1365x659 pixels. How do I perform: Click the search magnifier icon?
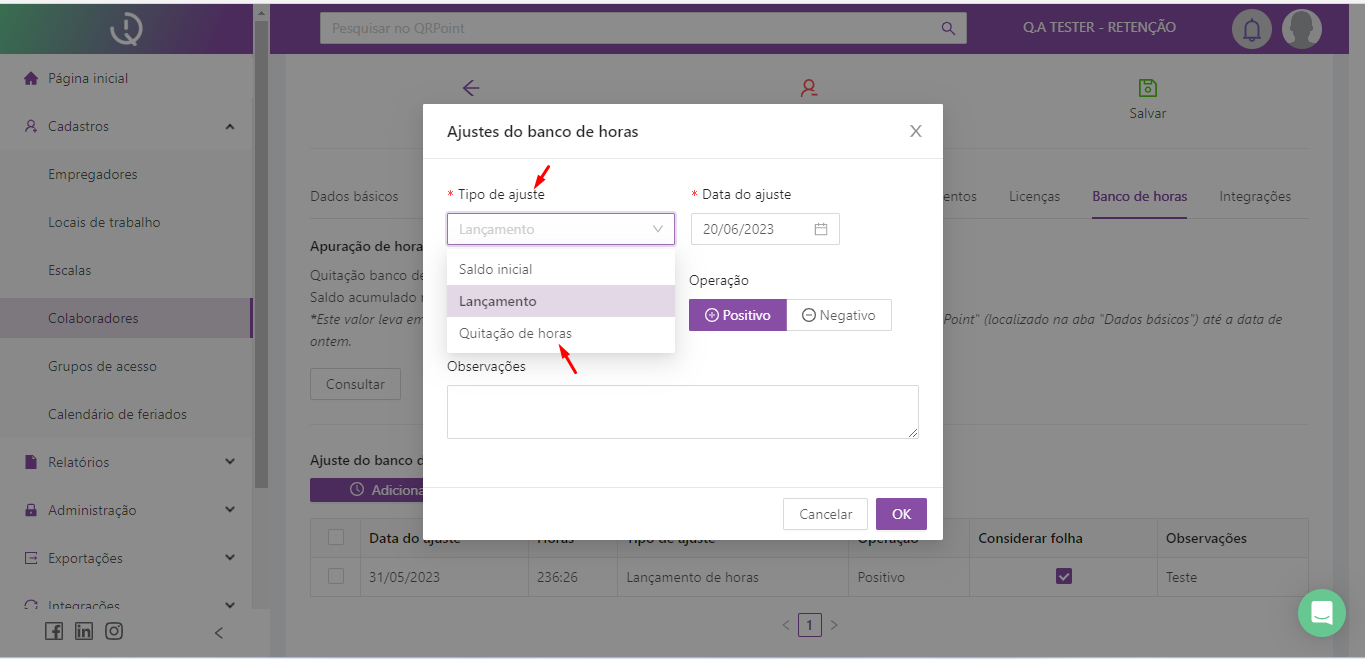[x=947, y=28]
